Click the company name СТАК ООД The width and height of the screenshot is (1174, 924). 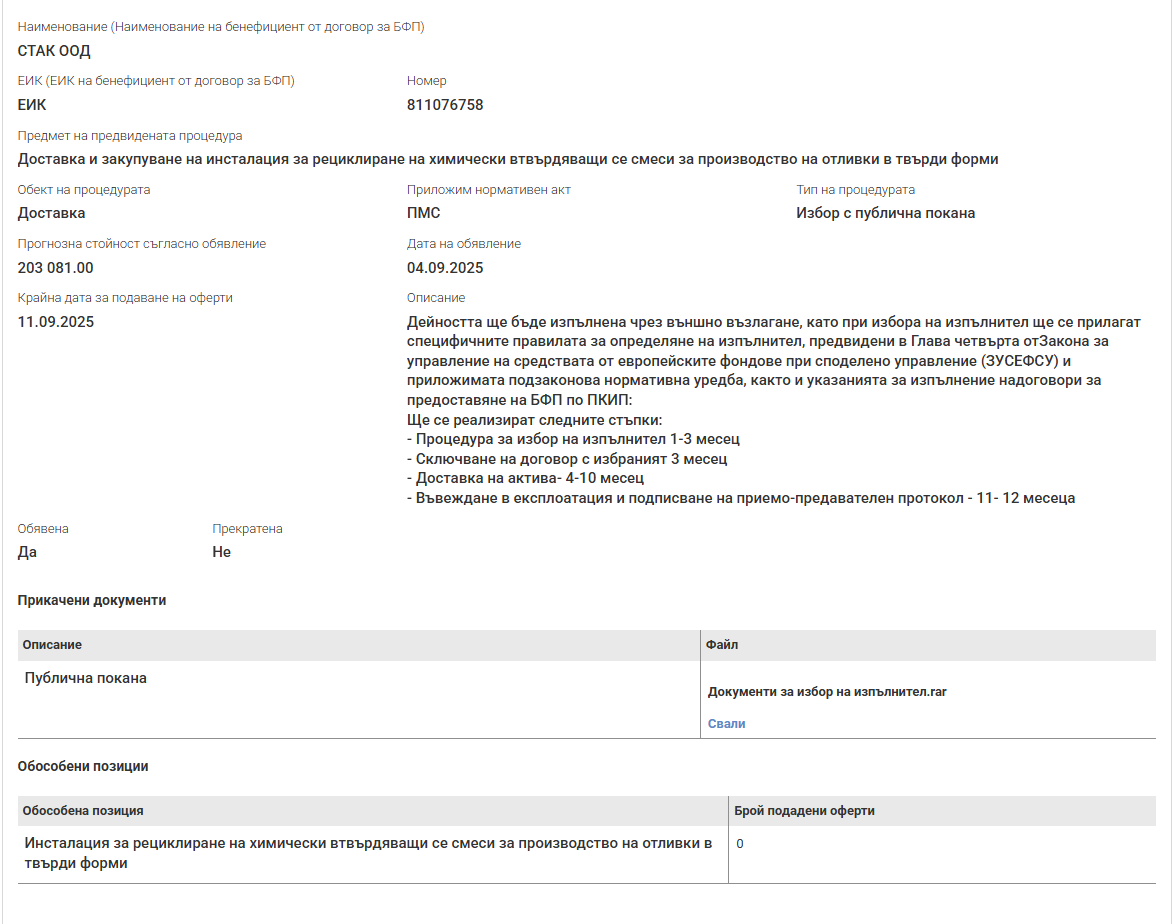click(x=54, y=51)
